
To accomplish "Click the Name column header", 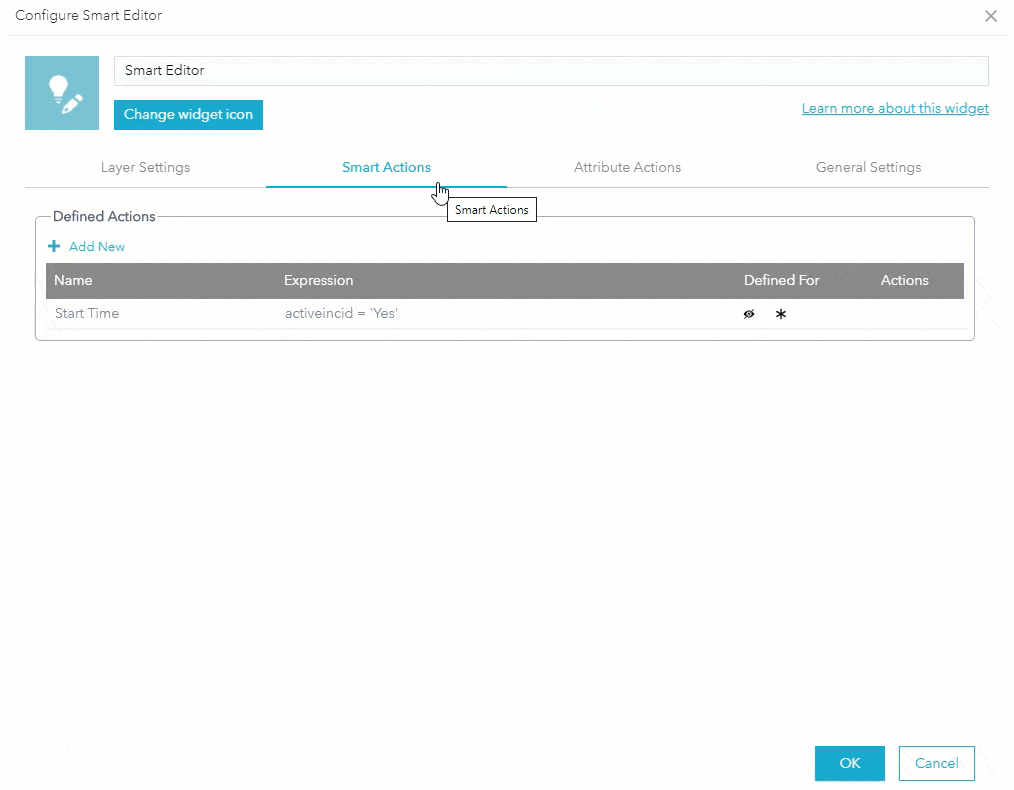I will [x=73, y=280].
